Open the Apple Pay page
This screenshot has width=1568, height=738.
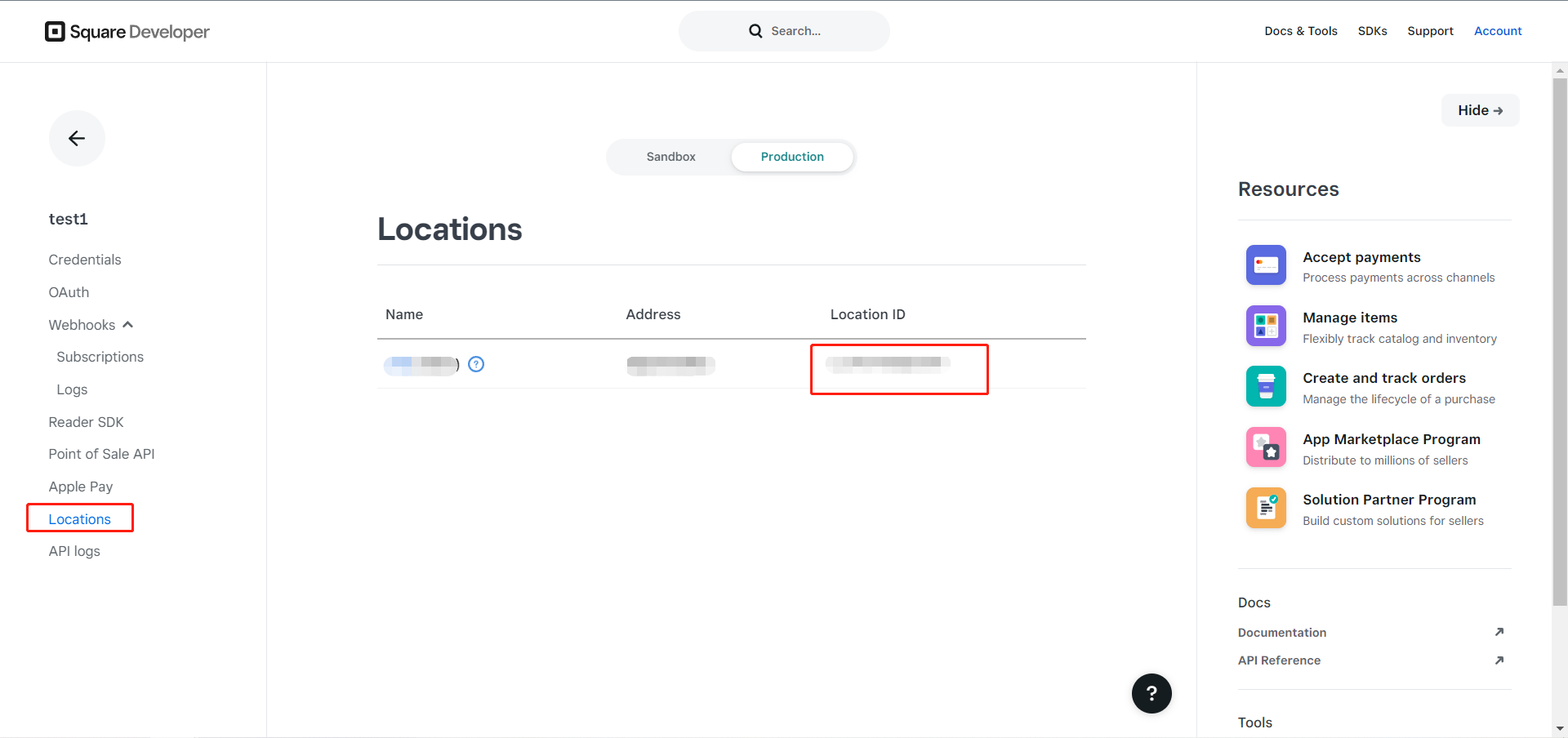[81, 487]
